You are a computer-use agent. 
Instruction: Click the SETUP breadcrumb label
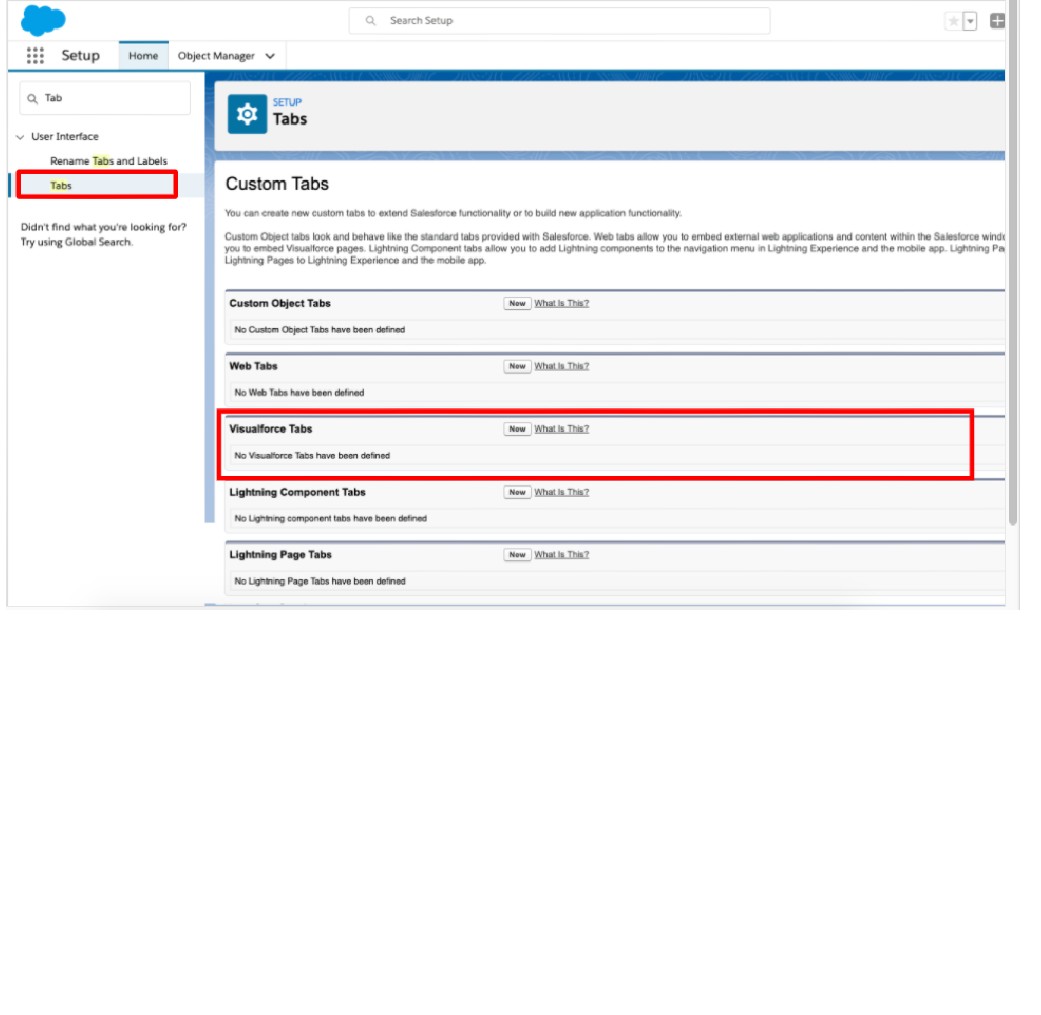click(x=287, y=102)
